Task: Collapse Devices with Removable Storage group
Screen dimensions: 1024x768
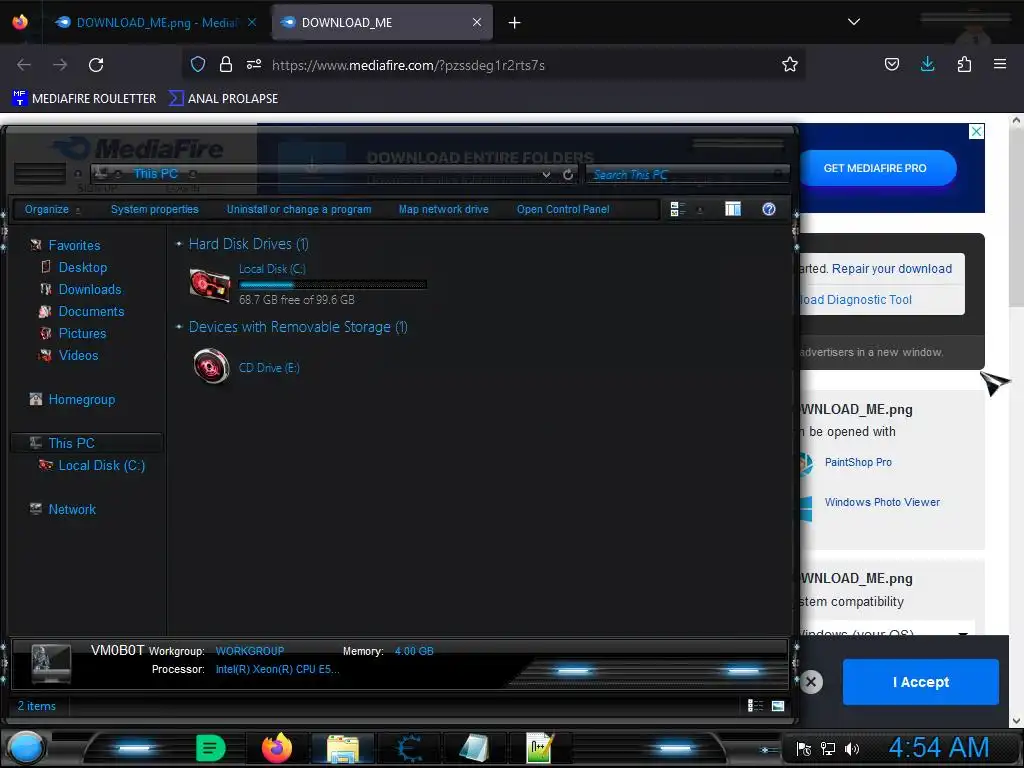Action: 179,327
